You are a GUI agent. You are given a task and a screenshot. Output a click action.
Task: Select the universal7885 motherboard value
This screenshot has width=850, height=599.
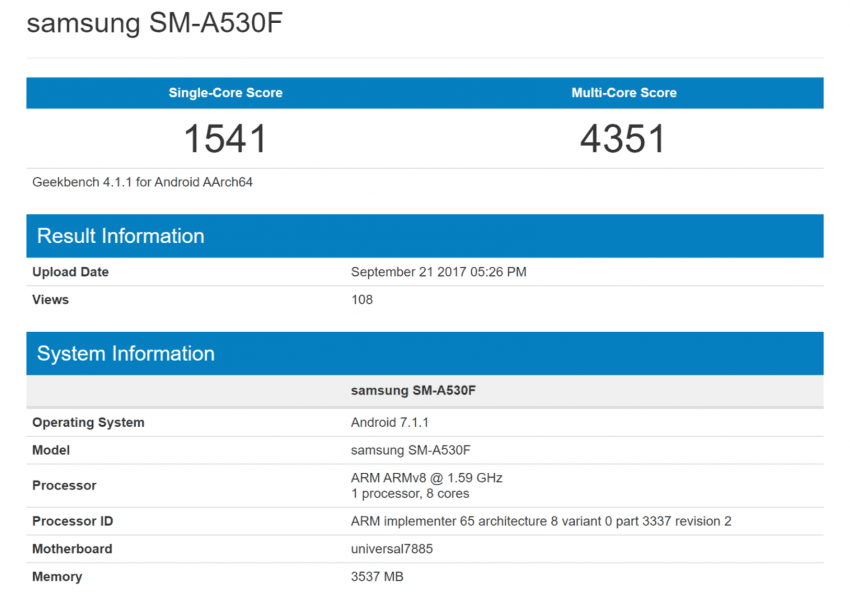pyautogui.click(x=392, y=549)
